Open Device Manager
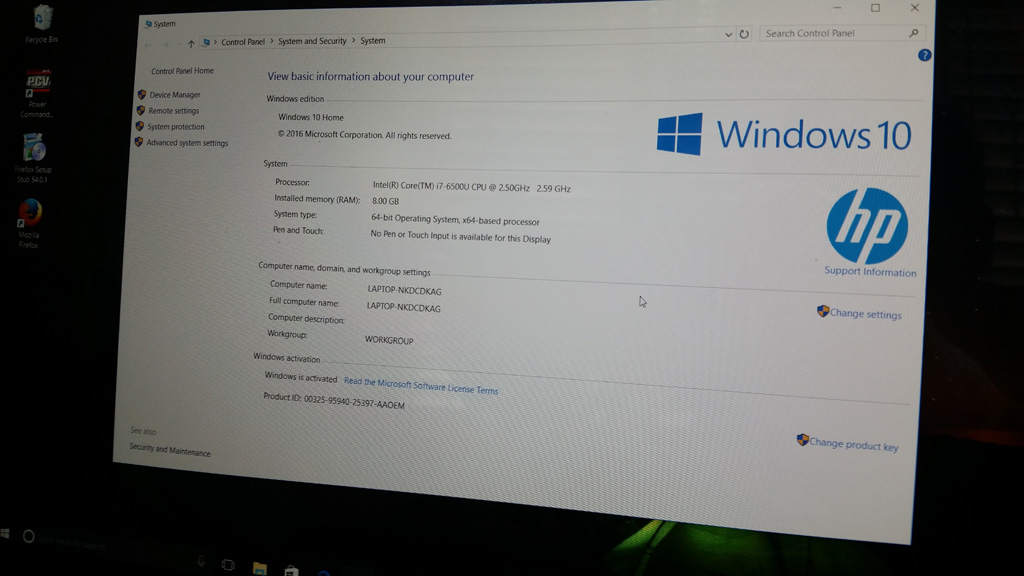The height and width of the screenshot is (576, 1024). [174, 95]
